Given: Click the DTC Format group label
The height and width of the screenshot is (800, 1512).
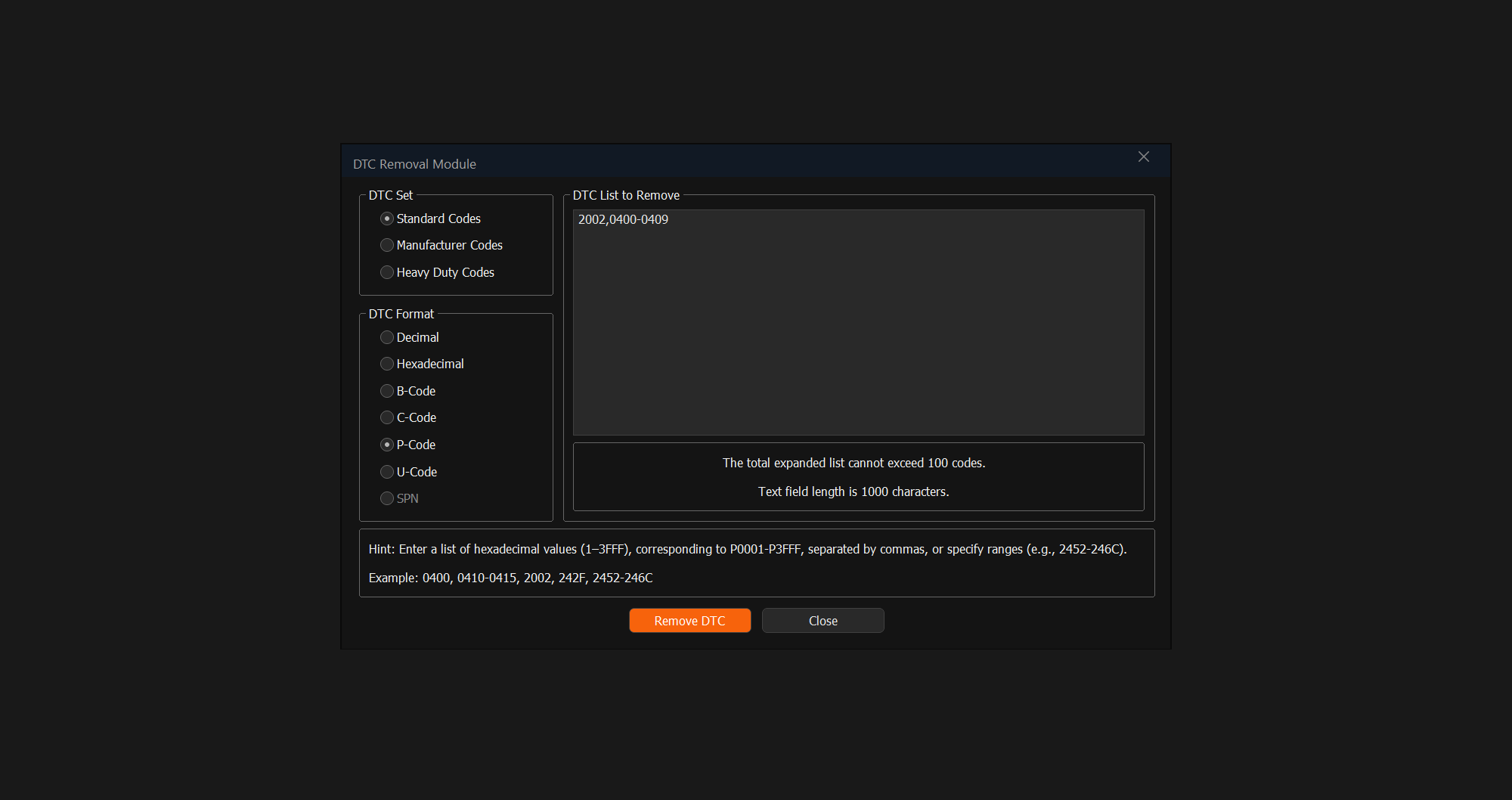Looking at the screenshot, I should (401, 314).
